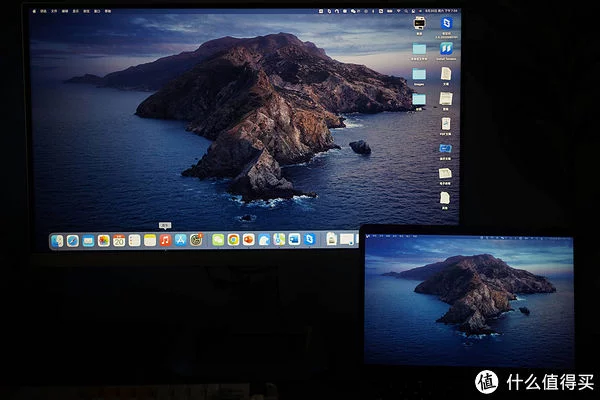The height and width of the screenshot is (400, 600).
Task: Select the Images folder on the desktop
Action: pyautogui.click(x=419, y=74)
